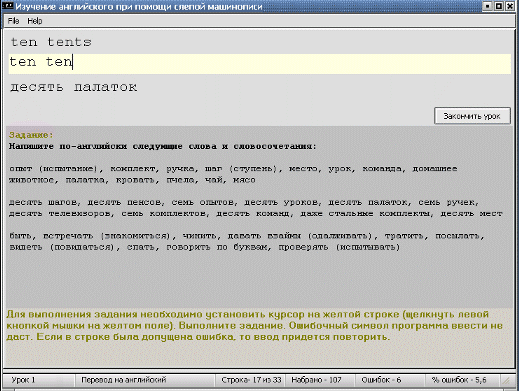This screenshot has width=519, height=391.
Task: Click the status entry '% ошибок - 5,6'
Action: click(459, 380)
